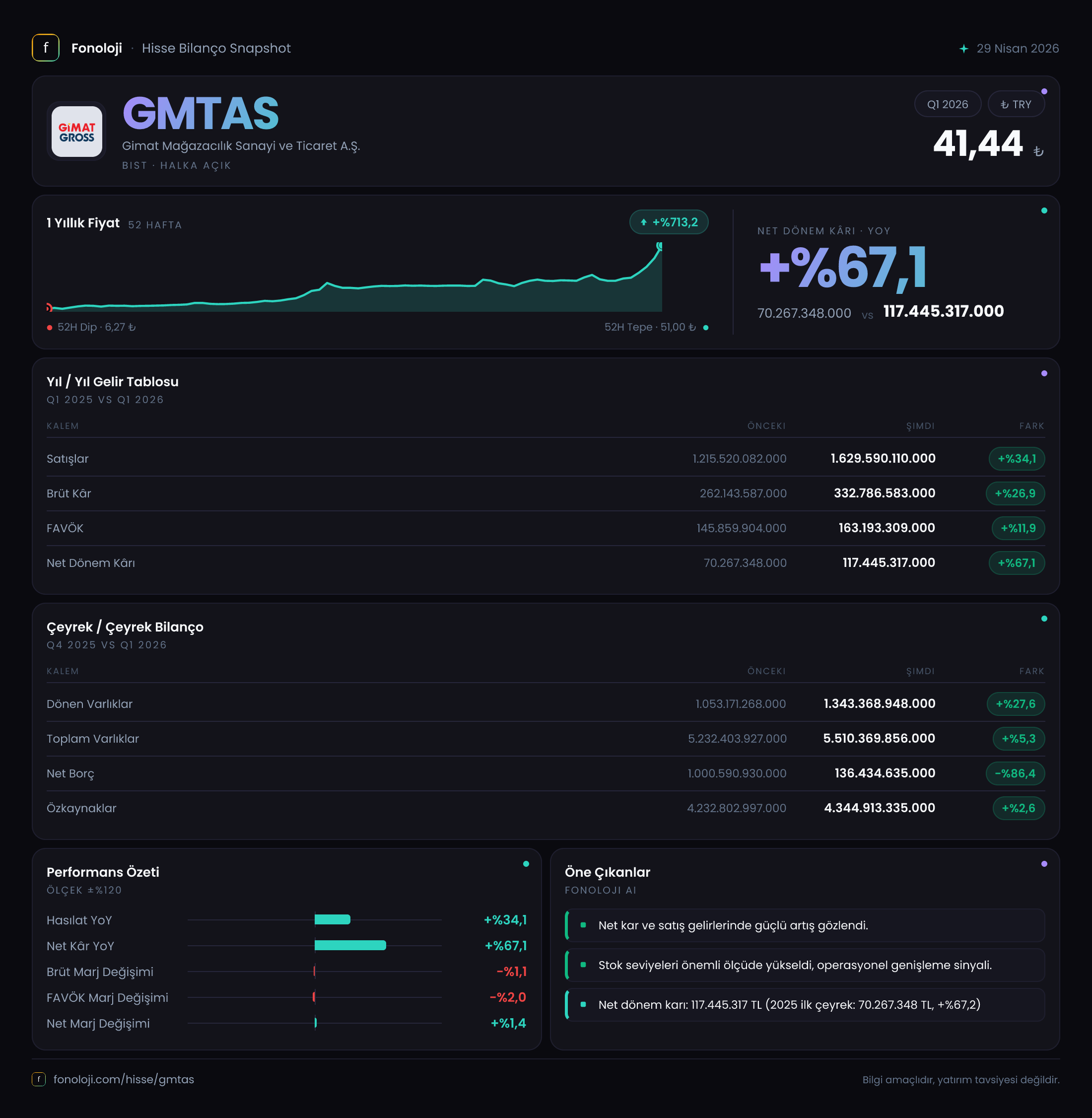Click the peak point on price chart
This screenshot has height=1118, width=1092.
pos(660,246)
